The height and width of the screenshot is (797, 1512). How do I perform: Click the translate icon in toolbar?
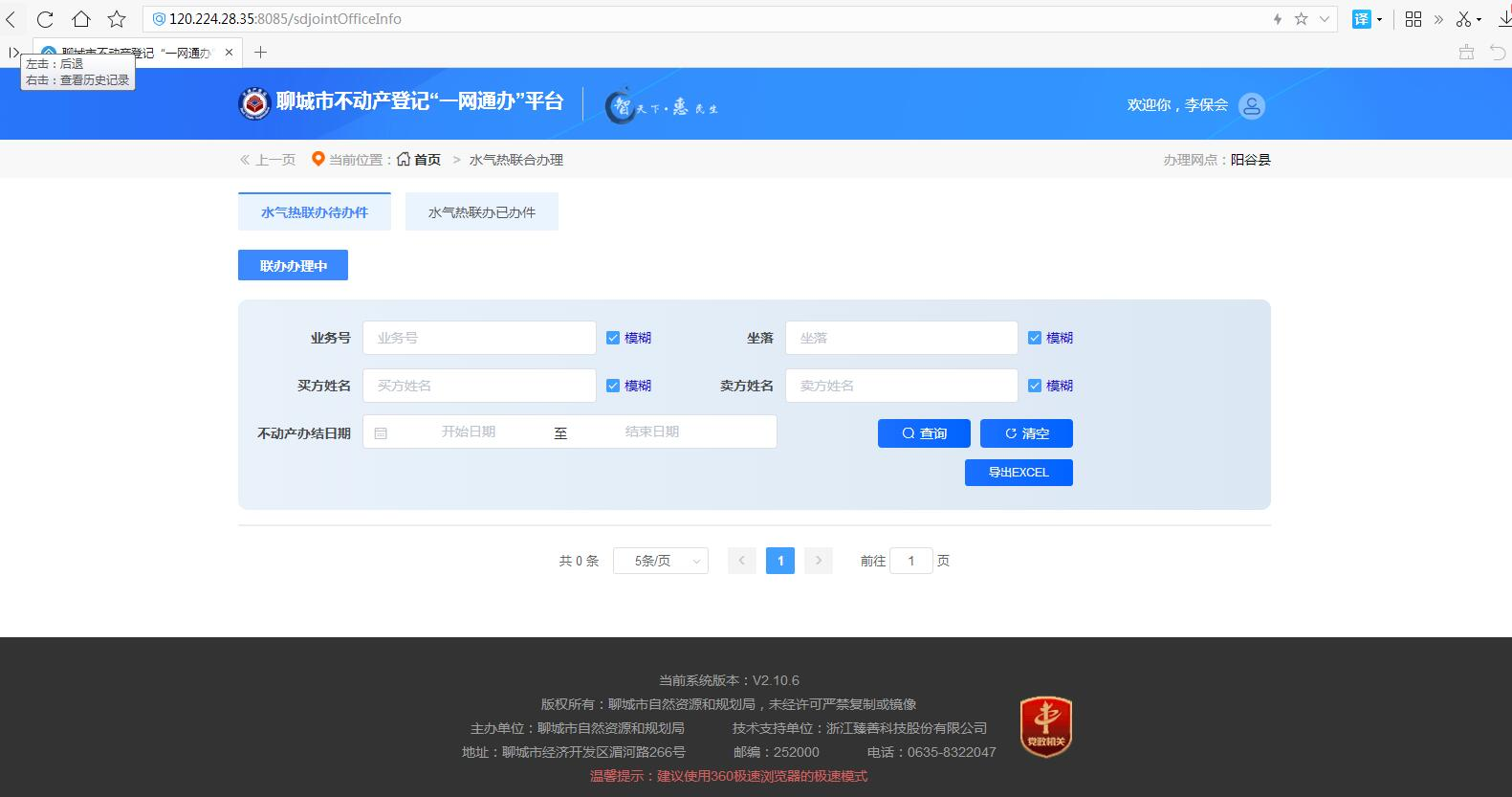coord(1361,19)
